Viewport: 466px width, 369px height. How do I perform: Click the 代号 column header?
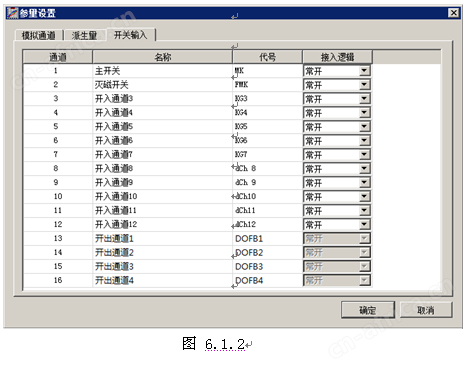click(268, 57)
